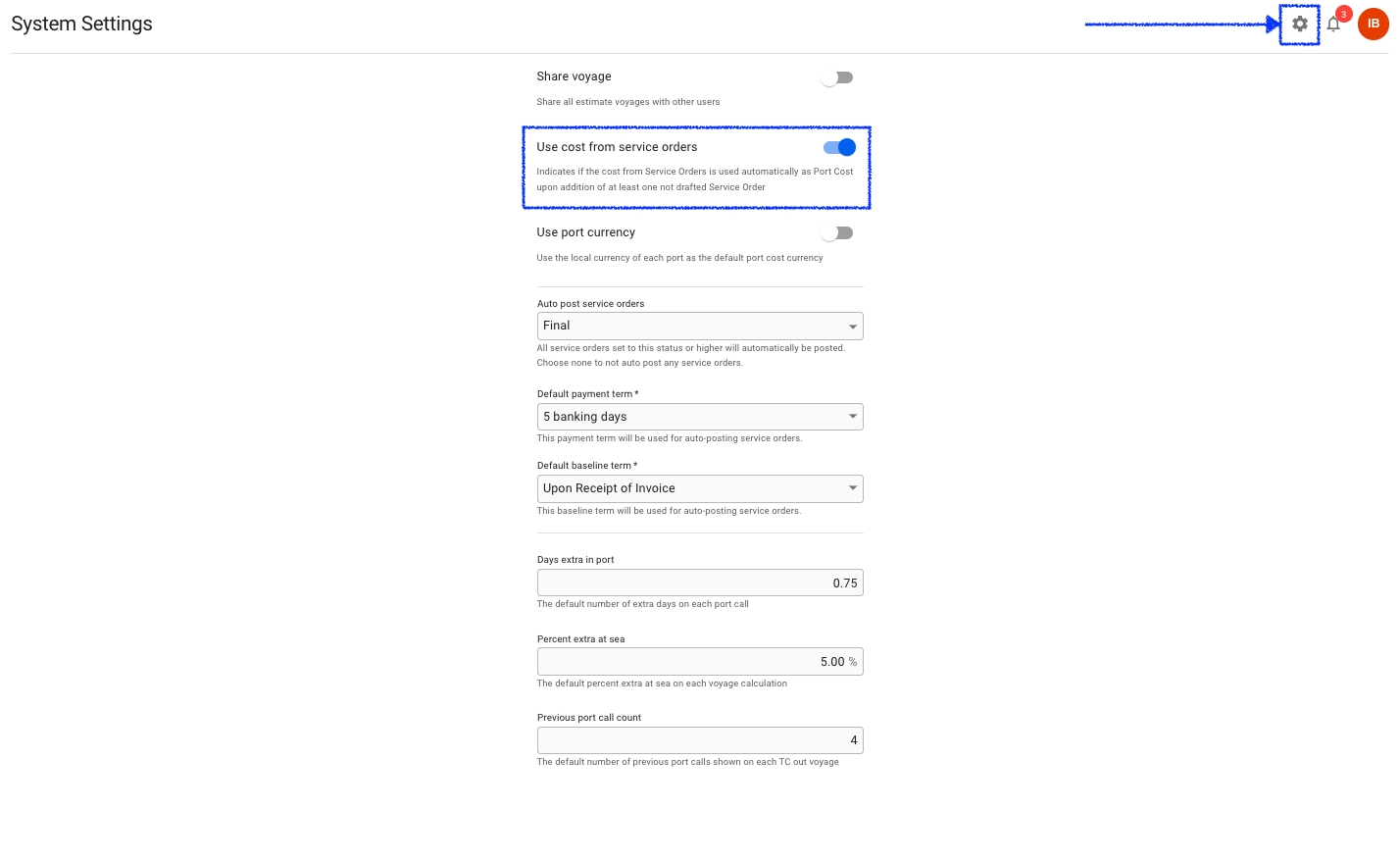Enable the Share voyage toggle
Screen dimensions: 1400x861
[837, 77]
